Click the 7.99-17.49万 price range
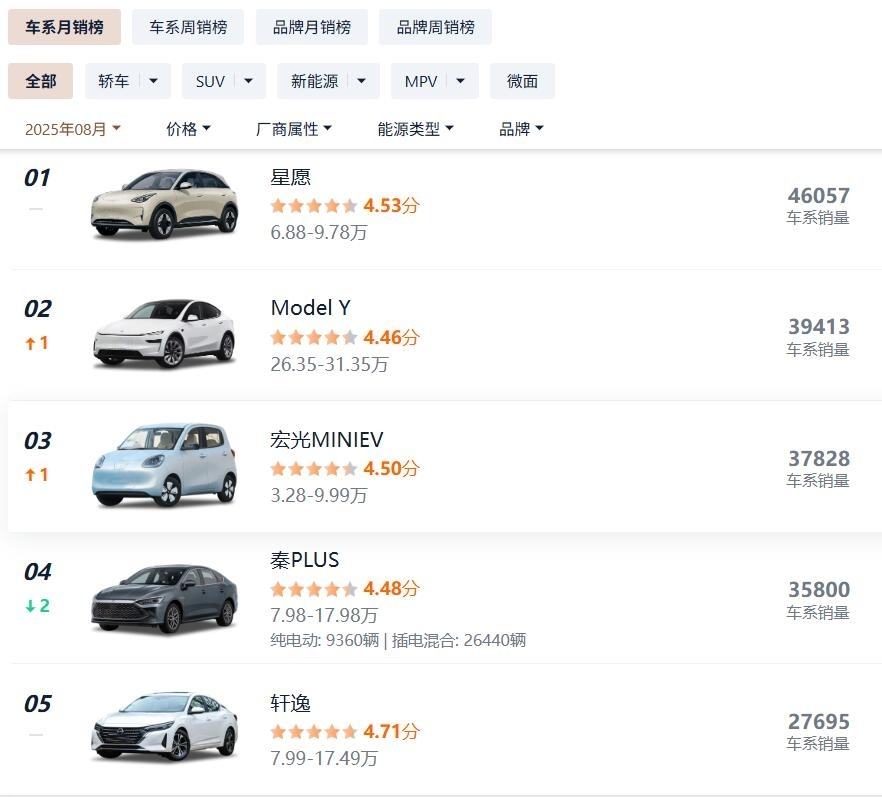882x797 pixels. 324,758
